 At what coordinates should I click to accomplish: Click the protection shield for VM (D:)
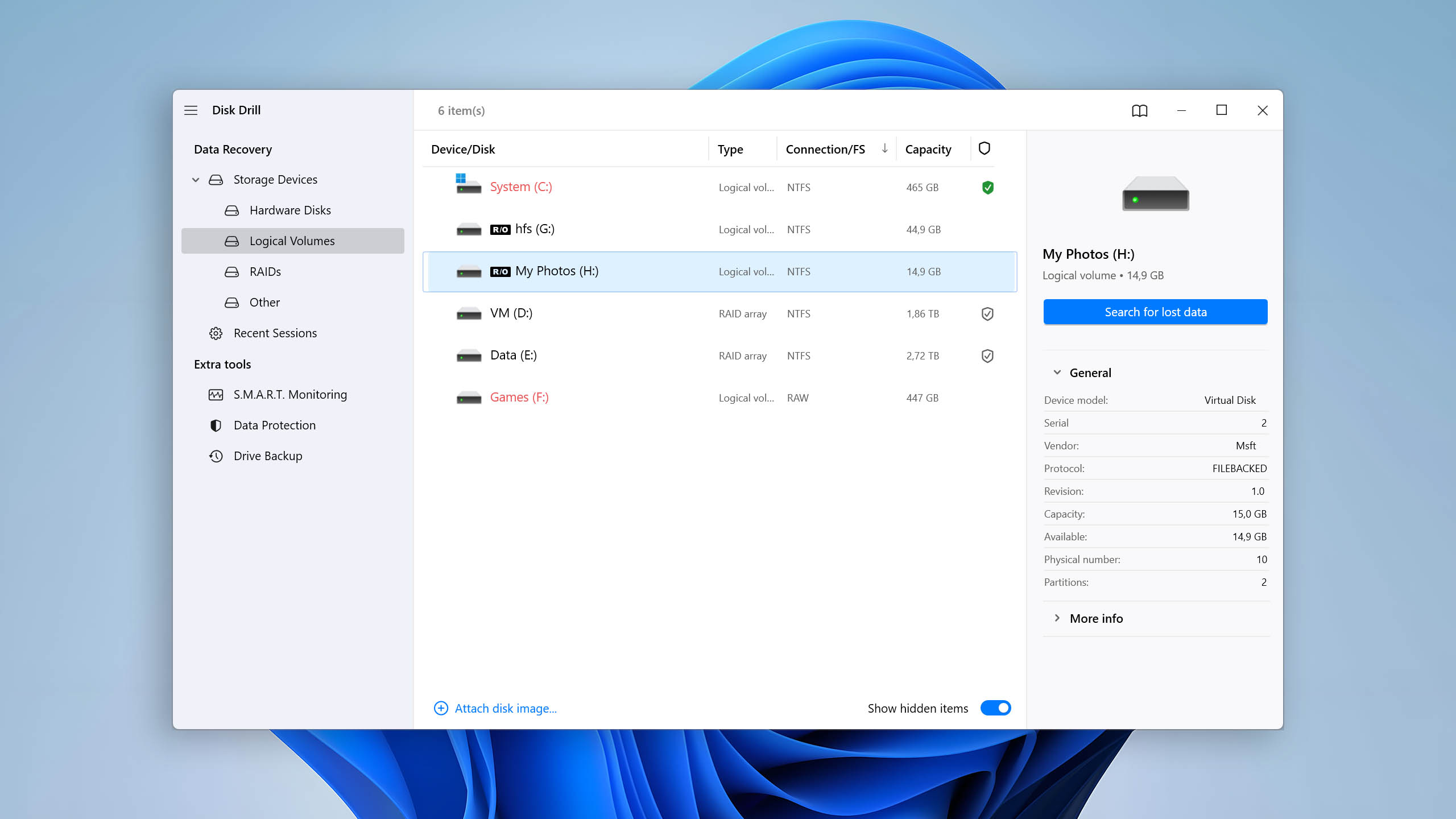[x=987, y=314]
